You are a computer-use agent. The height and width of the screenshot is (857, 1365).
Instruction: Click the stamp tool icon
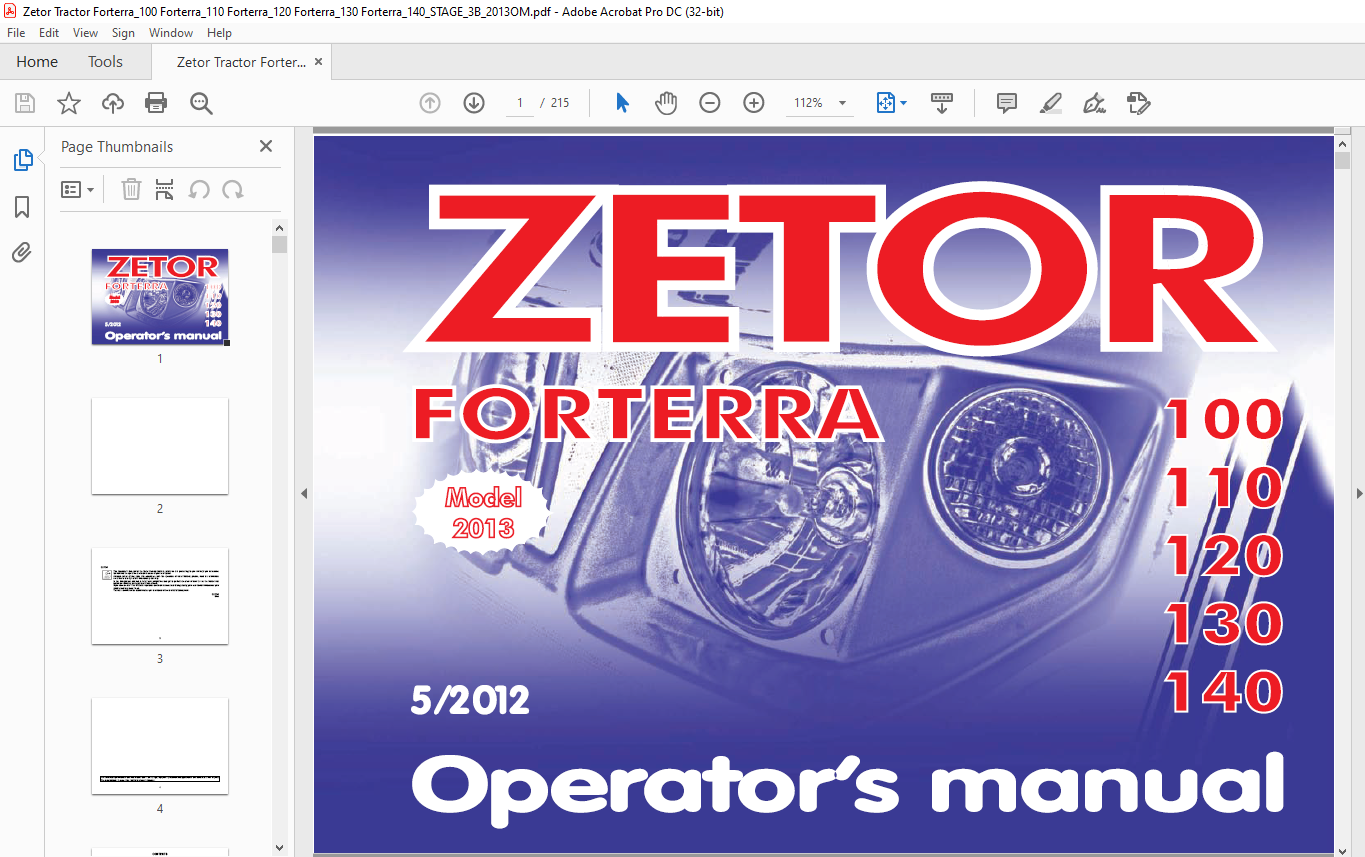coord(1138,103)
